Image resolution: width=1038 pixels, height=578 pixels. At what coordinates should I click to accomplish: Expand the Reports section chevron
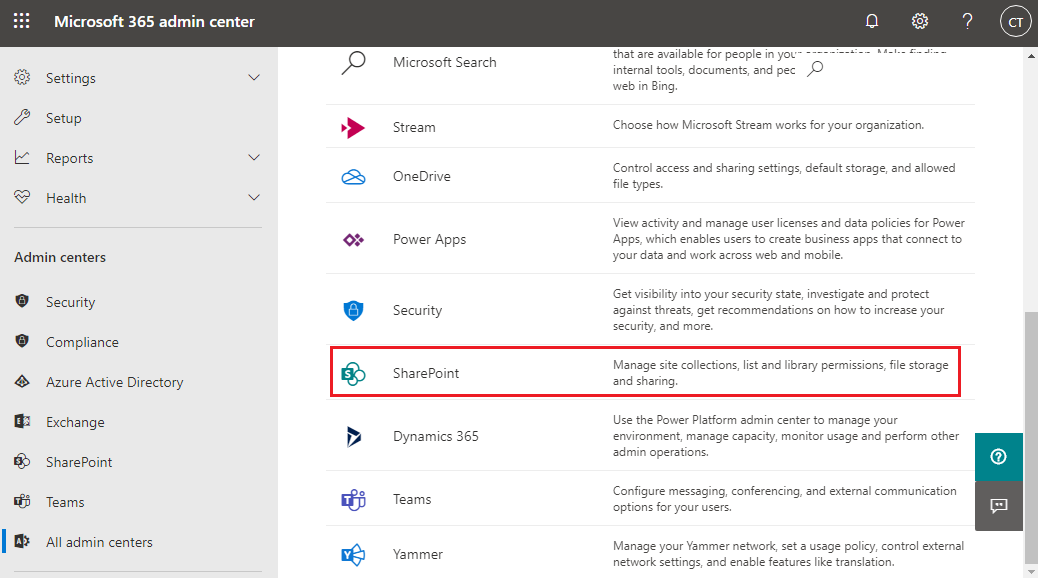pyautogui.click(x=254, y=158)
